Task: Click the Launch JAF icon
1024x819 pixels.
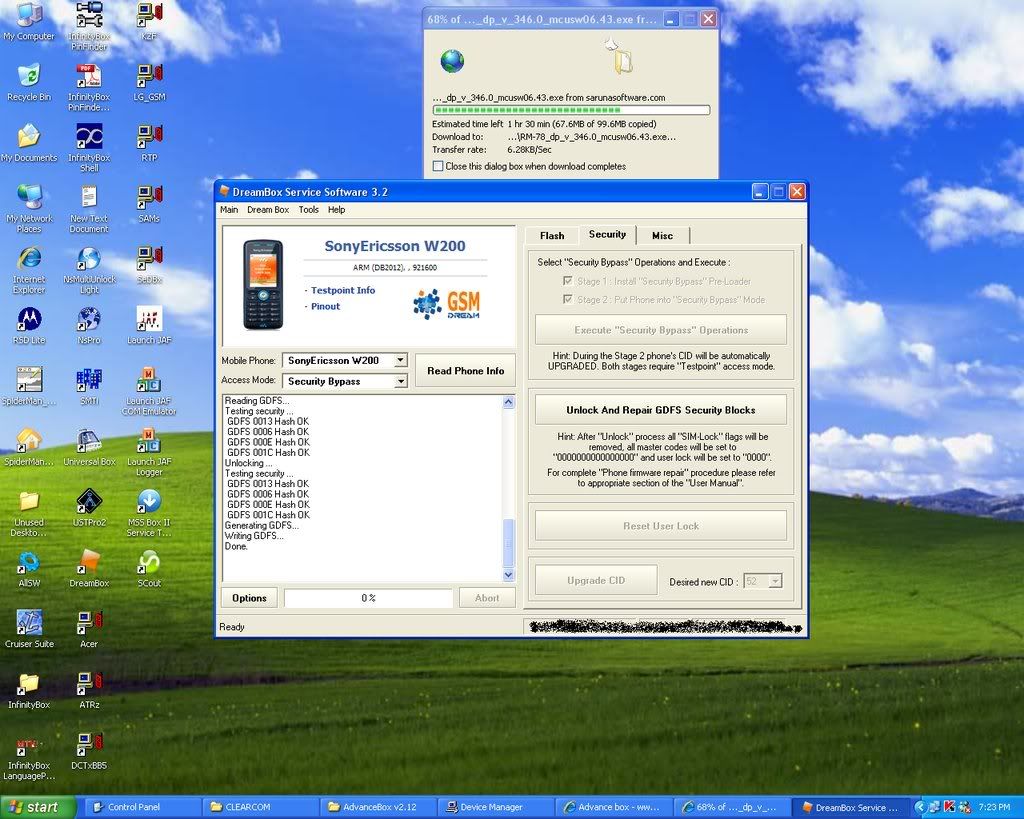Action: (x=150, y=325)
